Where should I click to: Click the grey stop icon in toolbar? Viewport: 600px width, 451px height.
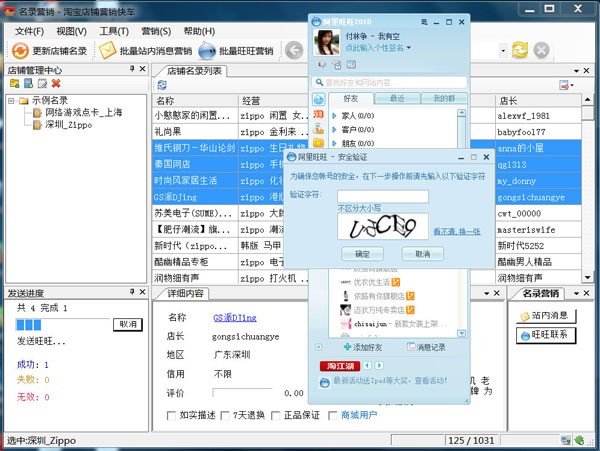[541, 50]
